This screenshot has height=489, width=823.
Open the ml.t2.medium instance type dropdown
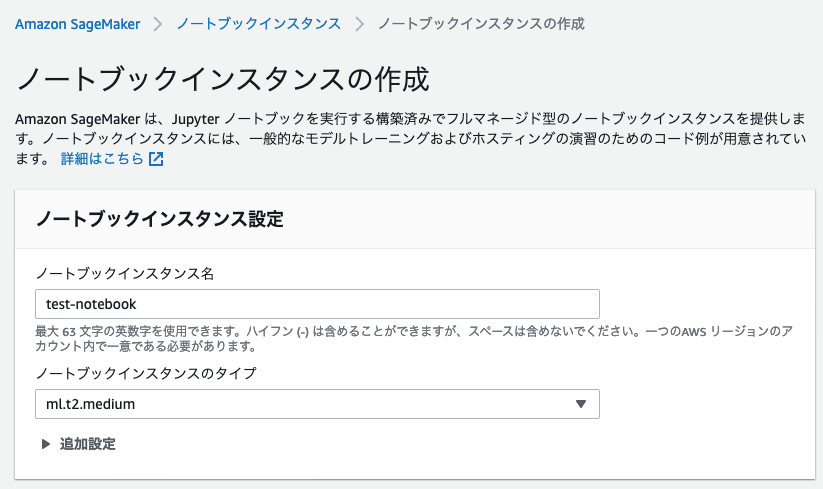(x=317, y=404)
